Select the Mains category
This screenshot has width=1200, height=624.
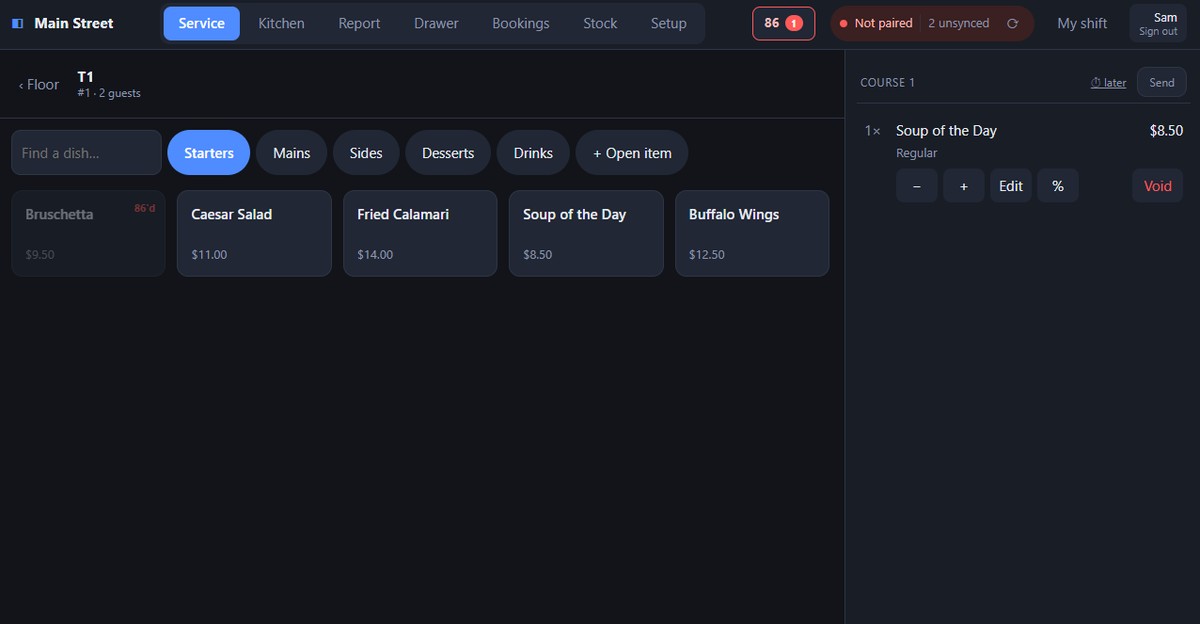point(292,153)
